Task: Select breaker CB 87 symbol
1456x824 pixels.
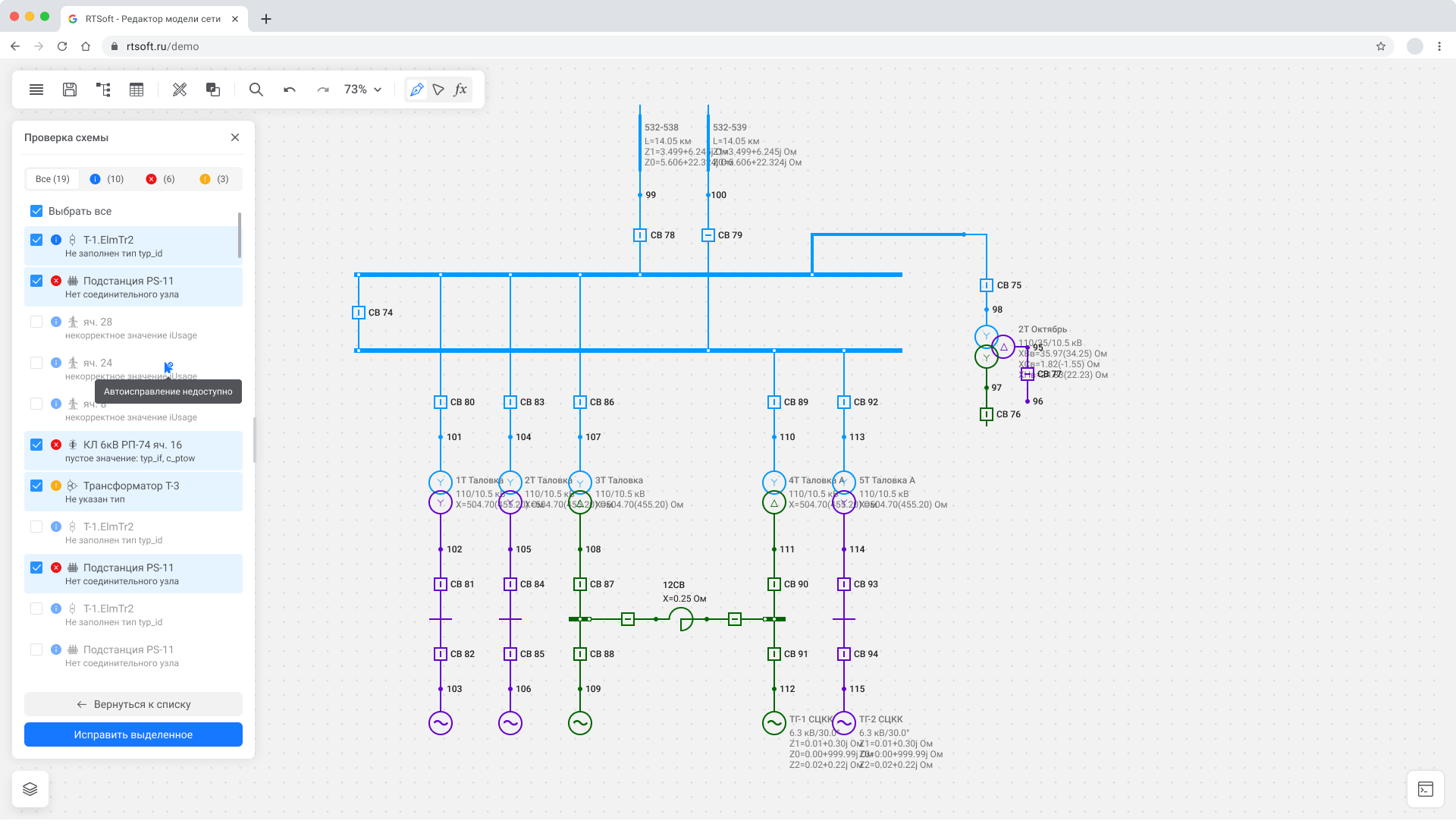Action: tap(580, 584)
